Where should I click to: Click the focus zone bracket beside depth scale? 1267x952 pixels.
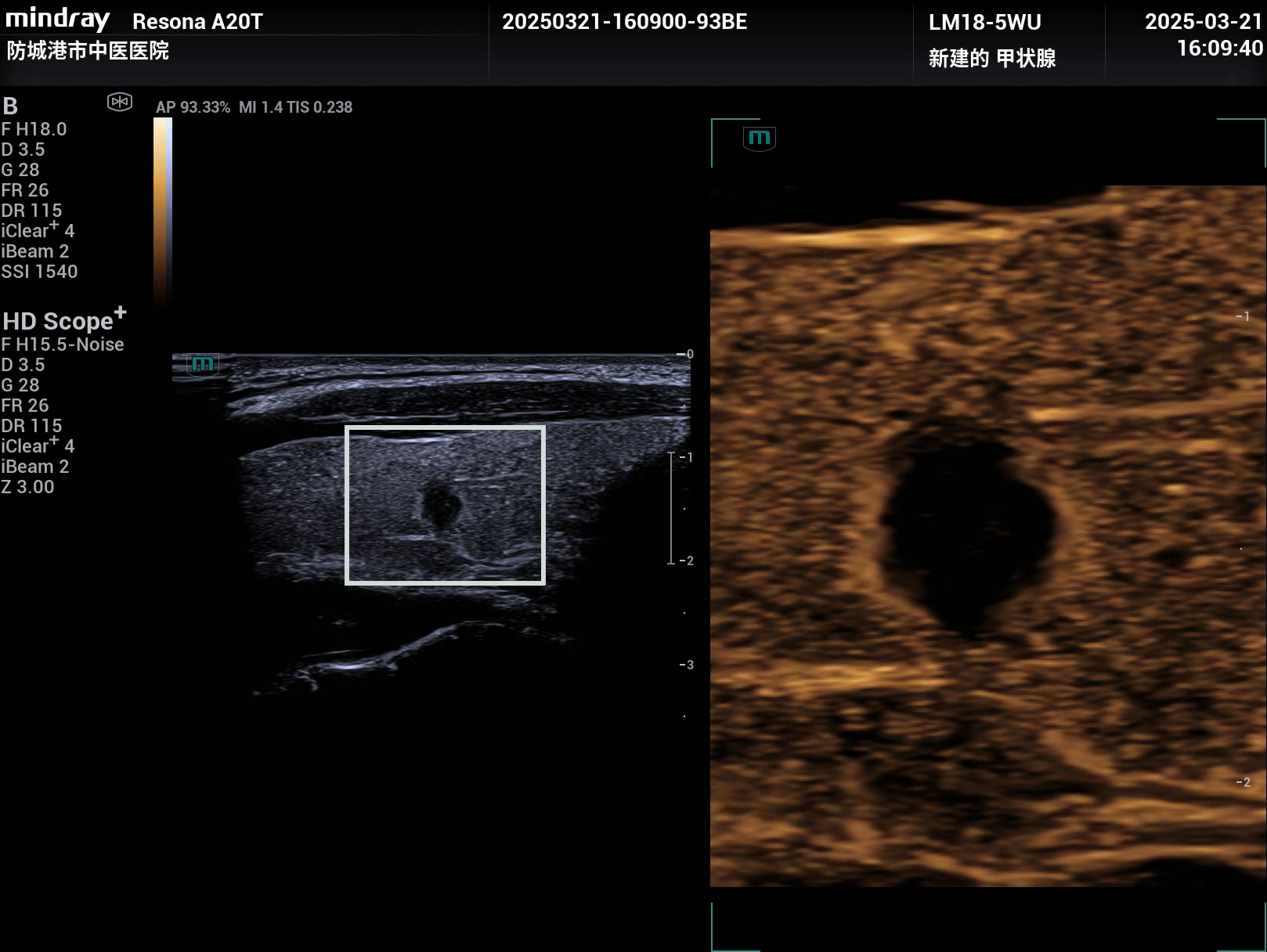tap(671, 508)
